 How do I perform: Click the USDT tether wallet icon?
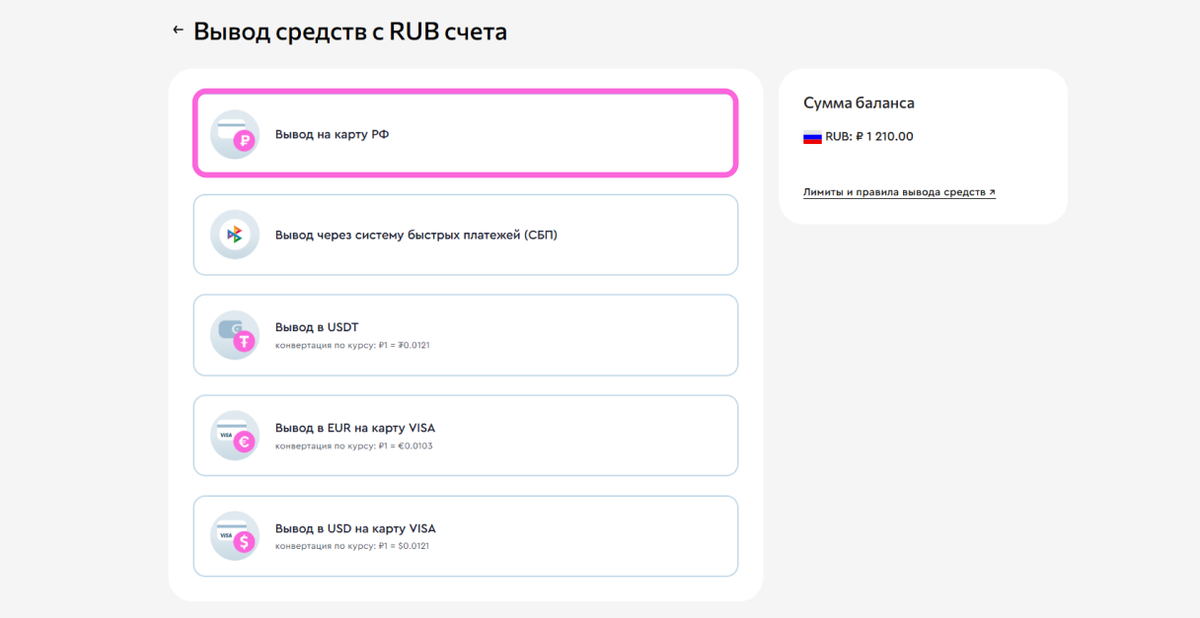point(235,335)
